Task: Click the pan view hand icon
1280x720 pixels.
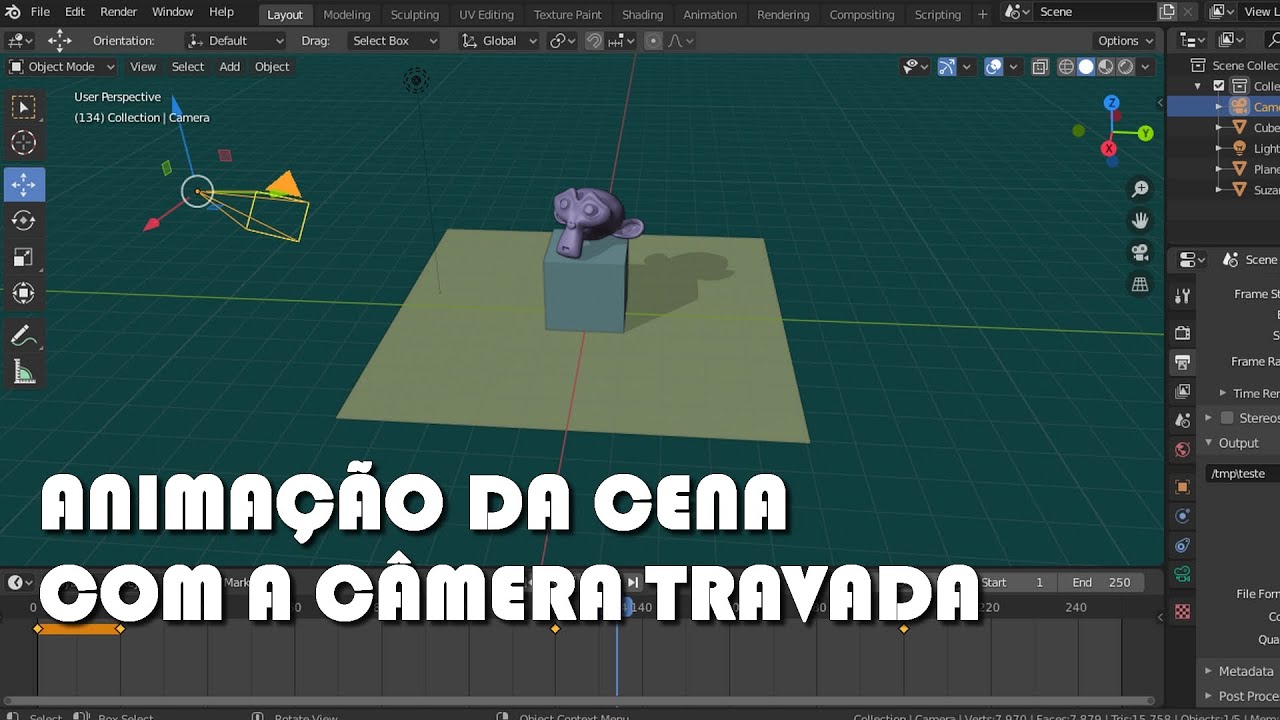Action: coord(1140,221)
